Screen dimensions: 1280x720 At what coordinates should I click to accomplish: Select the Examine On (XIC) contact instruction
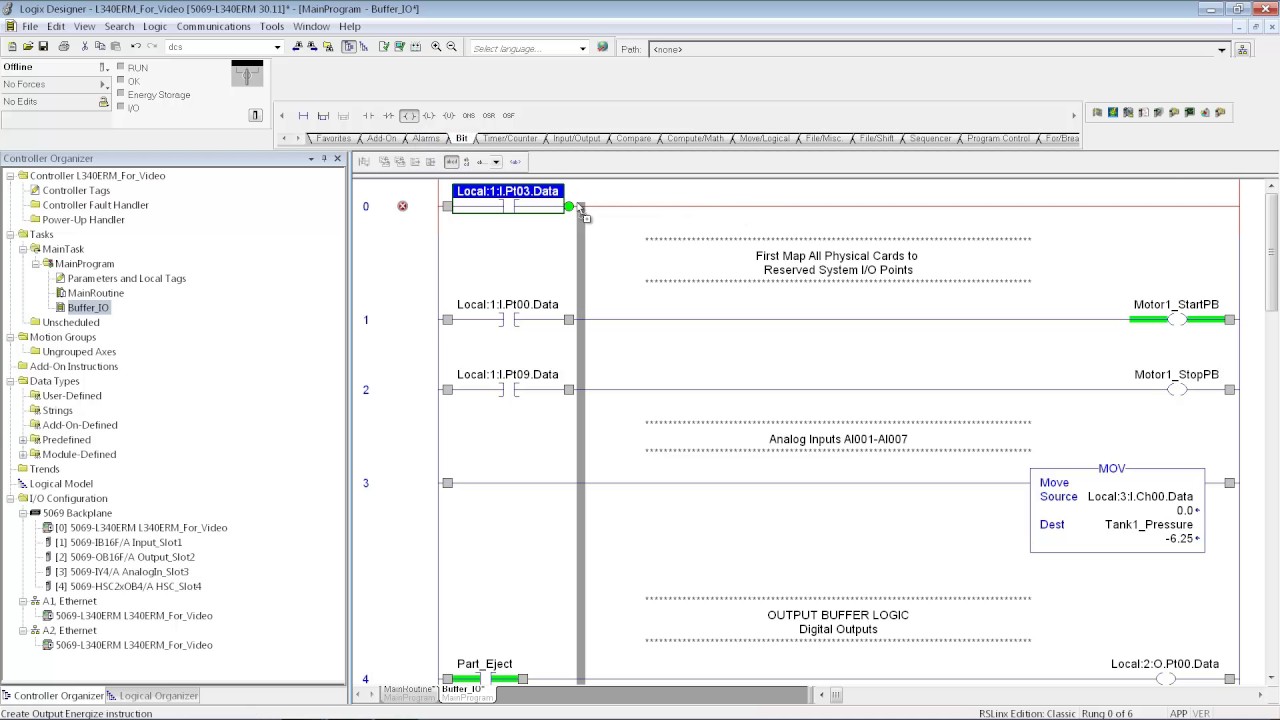coord(368,116)
